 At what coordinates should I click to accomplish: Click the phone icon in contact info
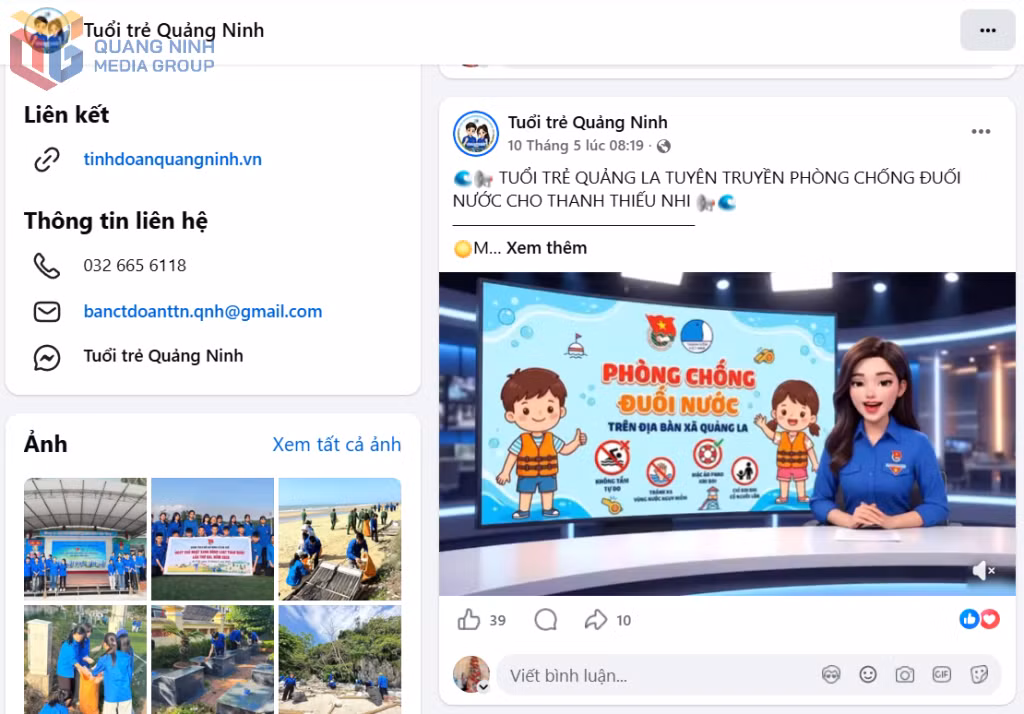(47, 265)
